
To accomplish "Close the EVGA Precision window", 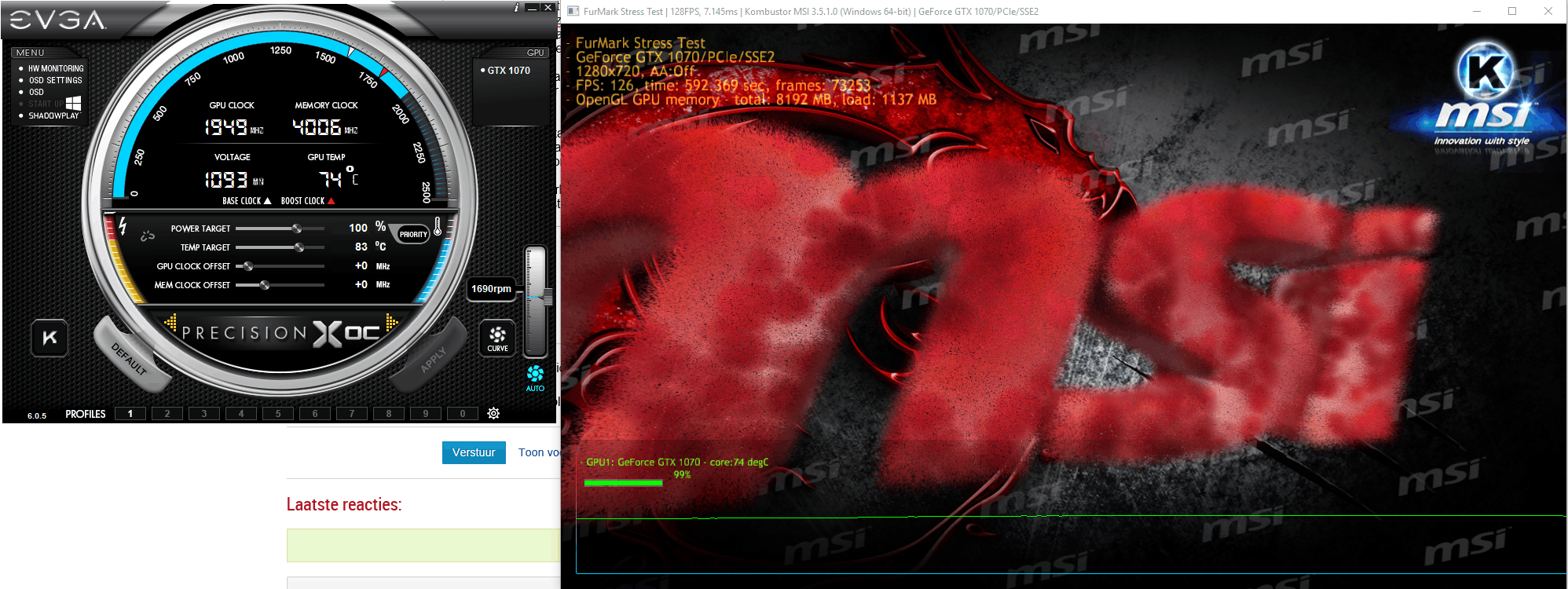I will click(548, 8).
